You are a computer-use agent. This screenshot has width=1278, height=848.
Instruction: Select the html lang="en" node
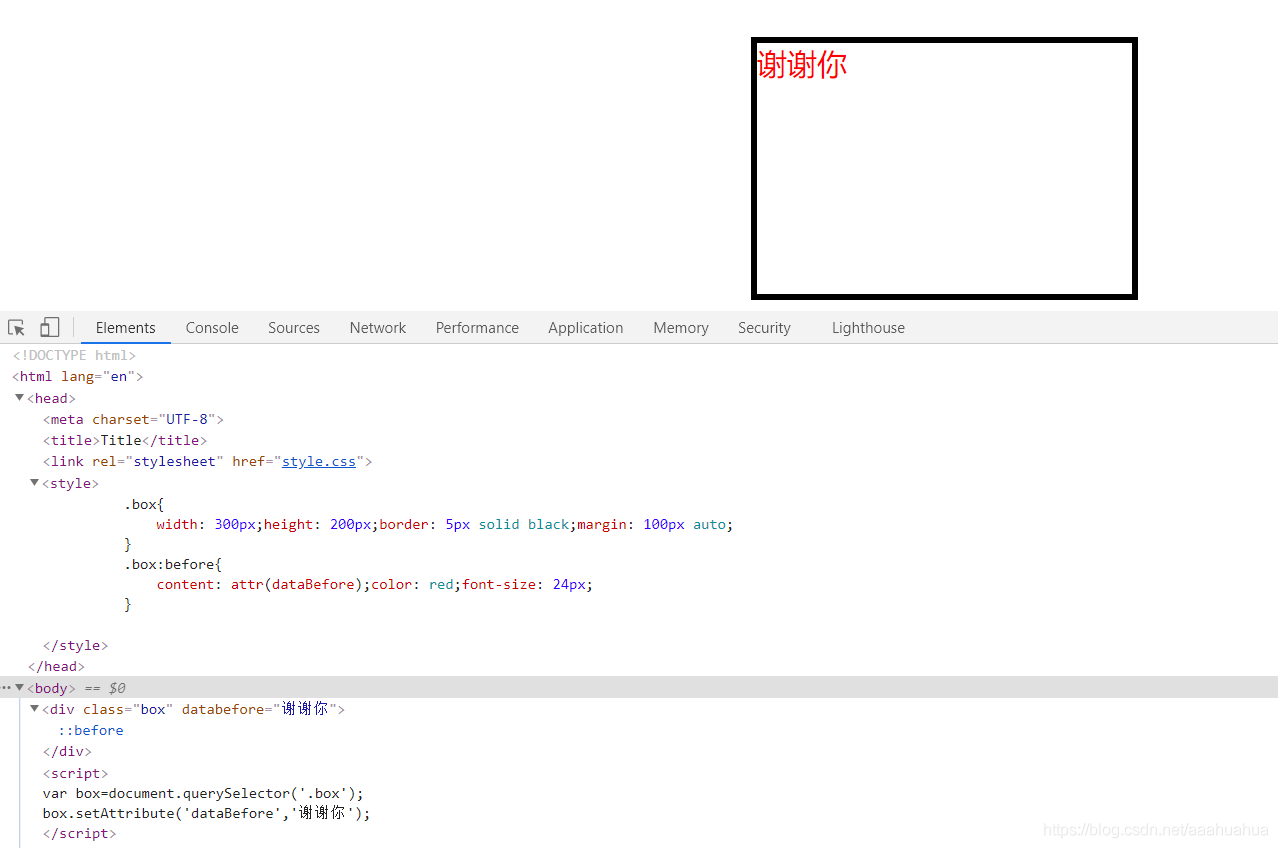pyautogui.click(x=78, y=377)
